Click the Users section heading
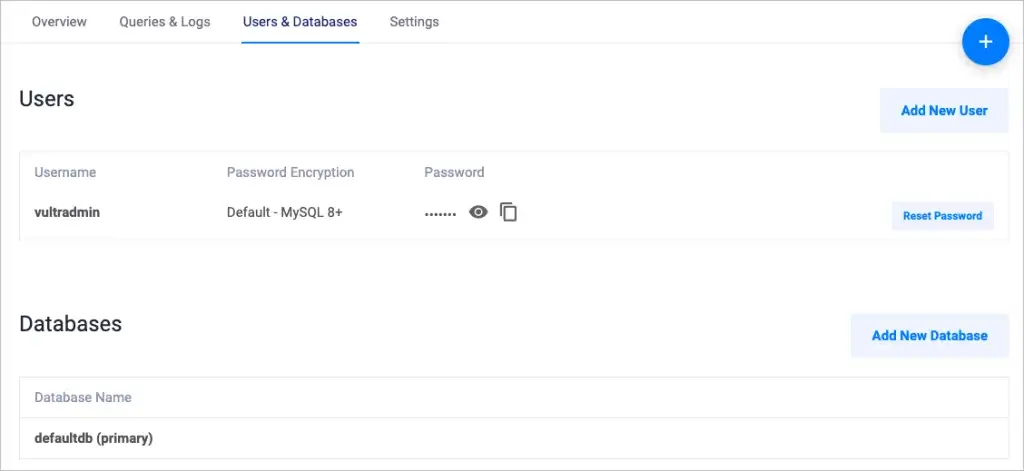 47,99
